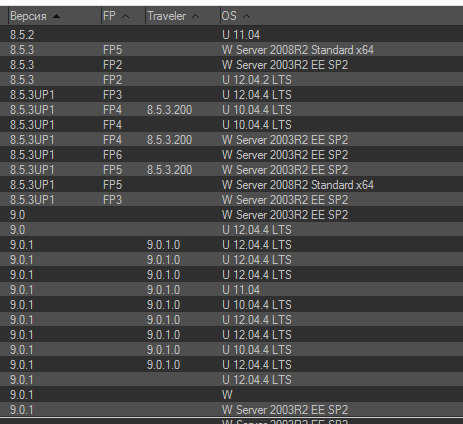Select the 8.5.3 FP5 Server 2008R2 row

[x=231, y=50]
